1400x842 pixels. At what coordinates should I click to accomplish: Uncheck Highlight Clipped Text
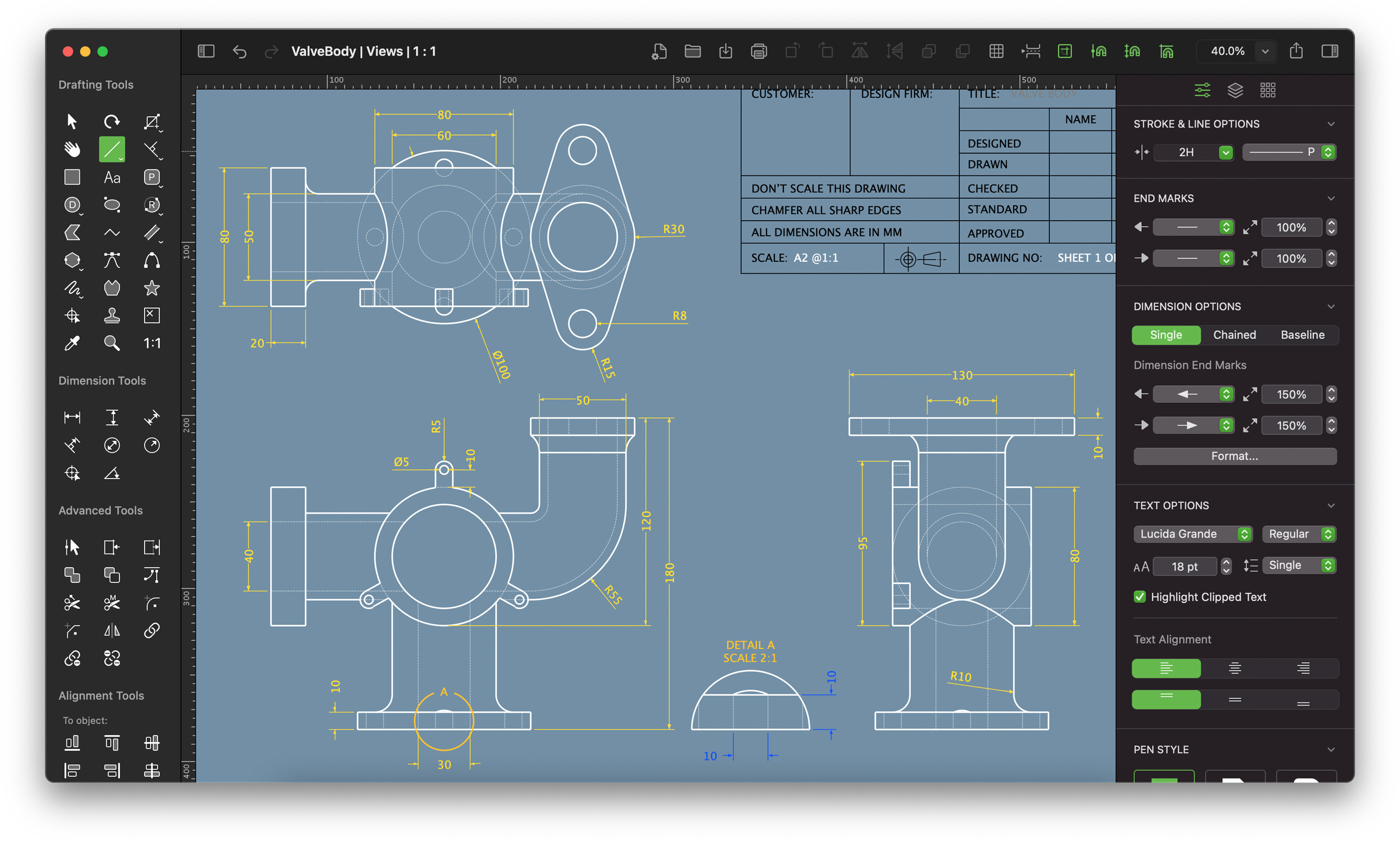pyautogui.click(x=1140, y=596)
